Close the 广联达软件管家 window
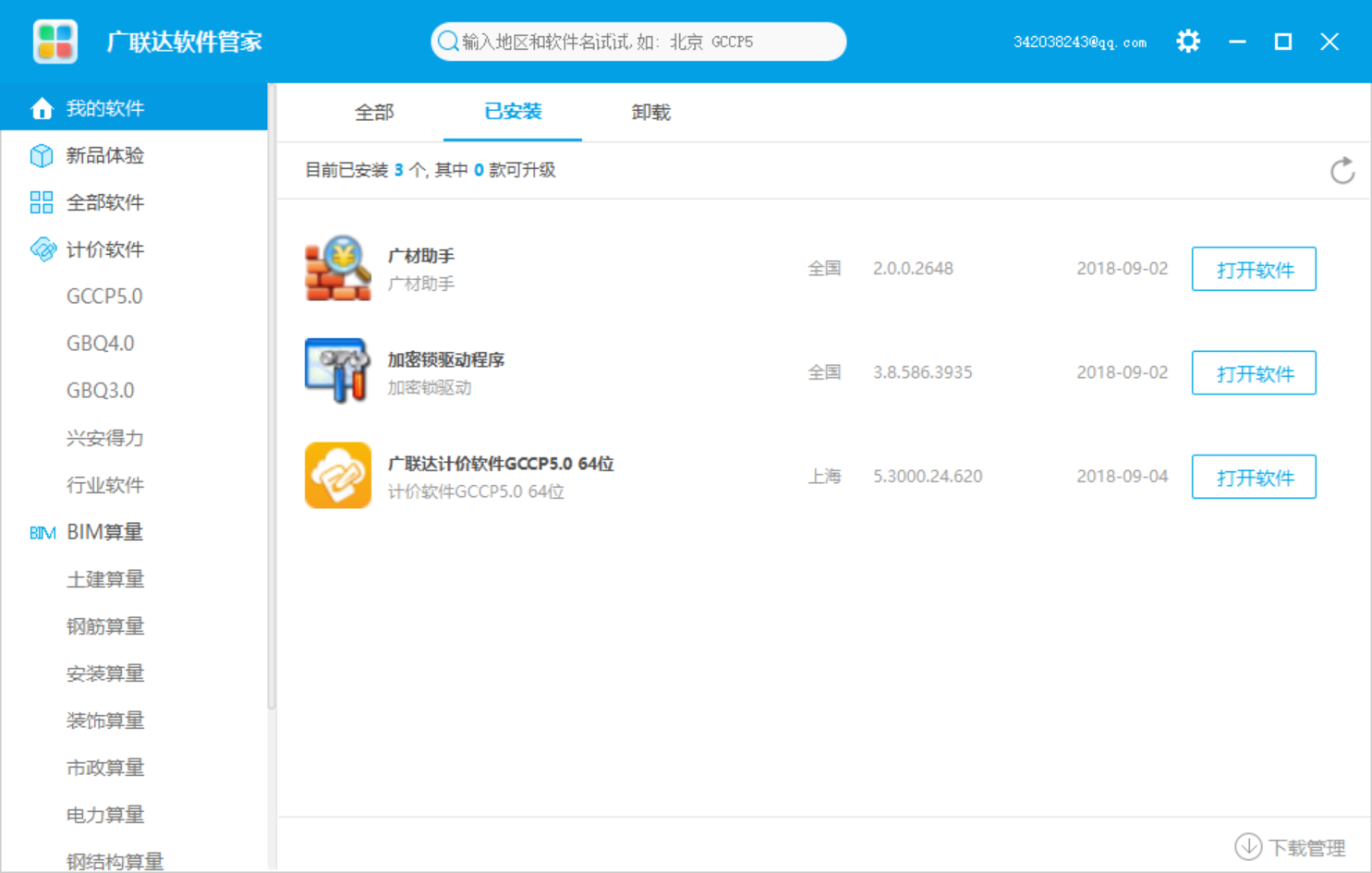Screen dimensions: 1372x873 1330,42
